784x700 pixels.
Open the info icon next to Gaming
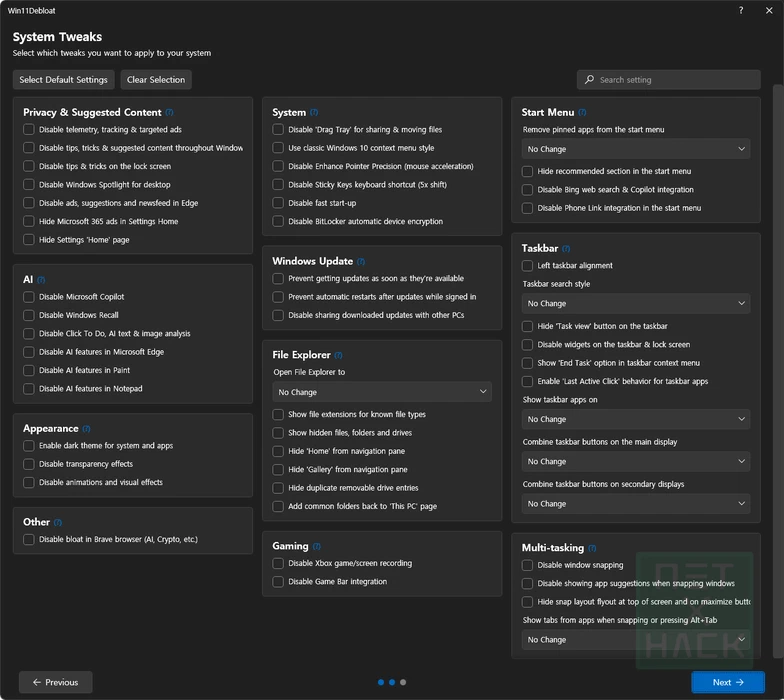317,547
